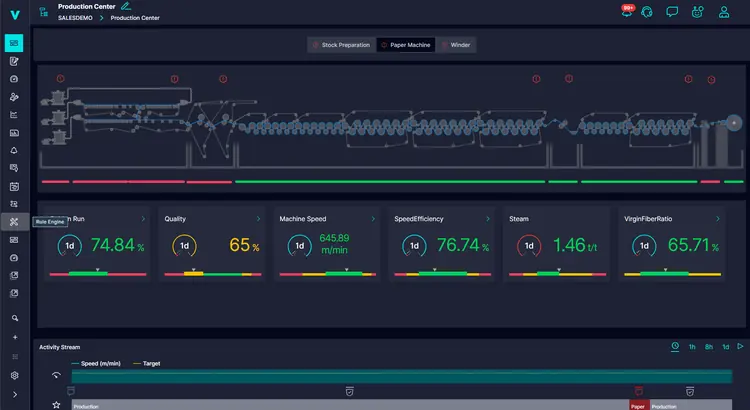This screenshot has width=750, height=410.
Task: Open the chat messages icon
Action: pos(672,13)
